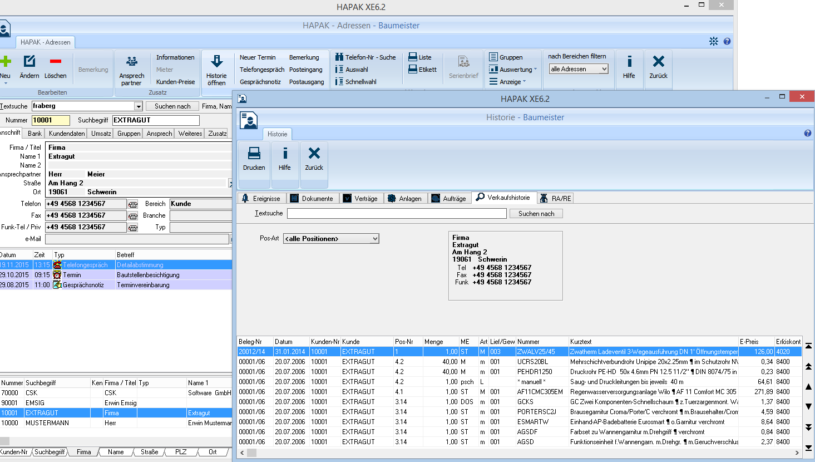Open the Pos-Art 'alle Positionen' dropdown

click(331, 239)
